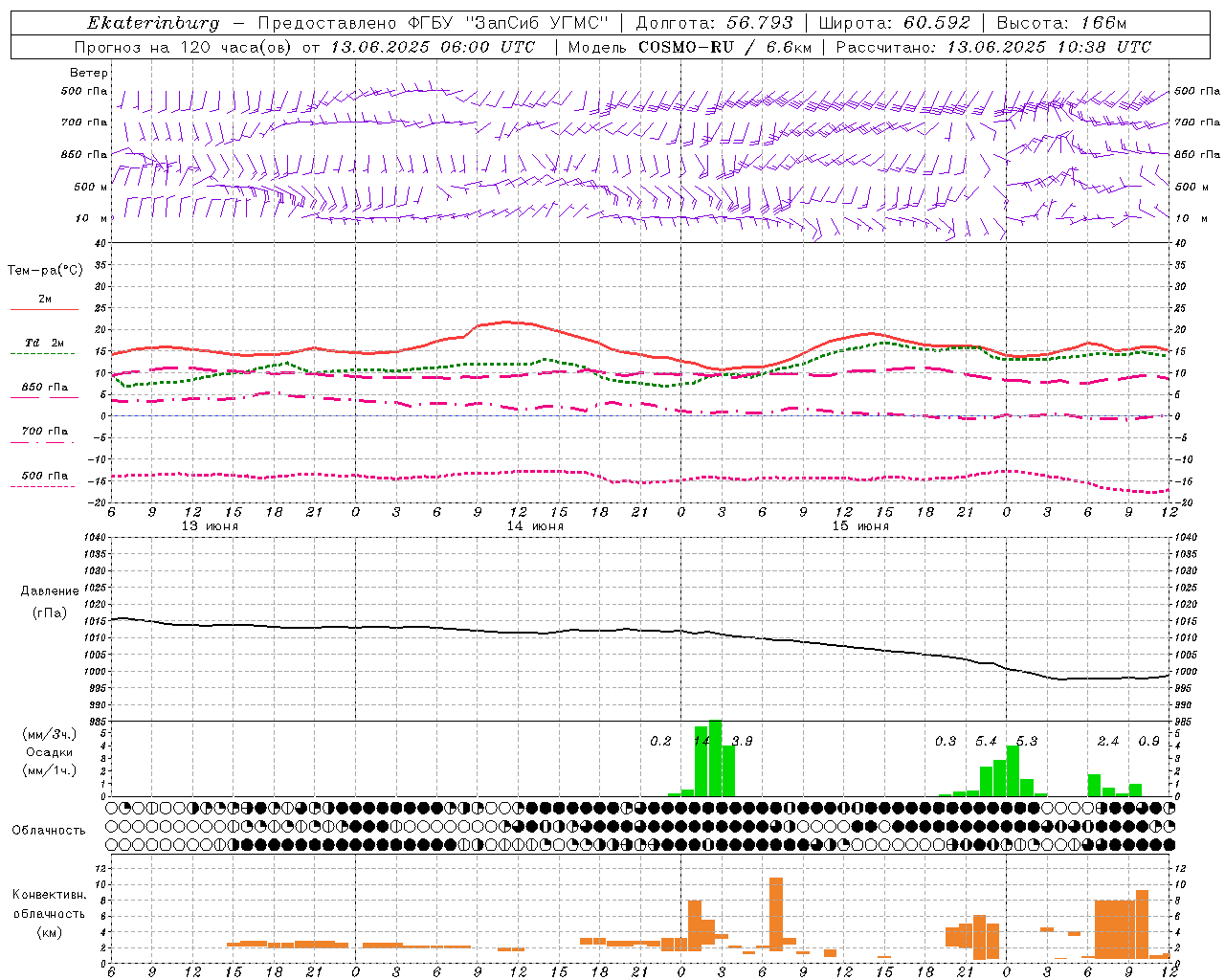Click the Конвективн. label of convective cloud panel
Image resolution: width=1225 pixels, height=980 pixels.
(49, 895)
